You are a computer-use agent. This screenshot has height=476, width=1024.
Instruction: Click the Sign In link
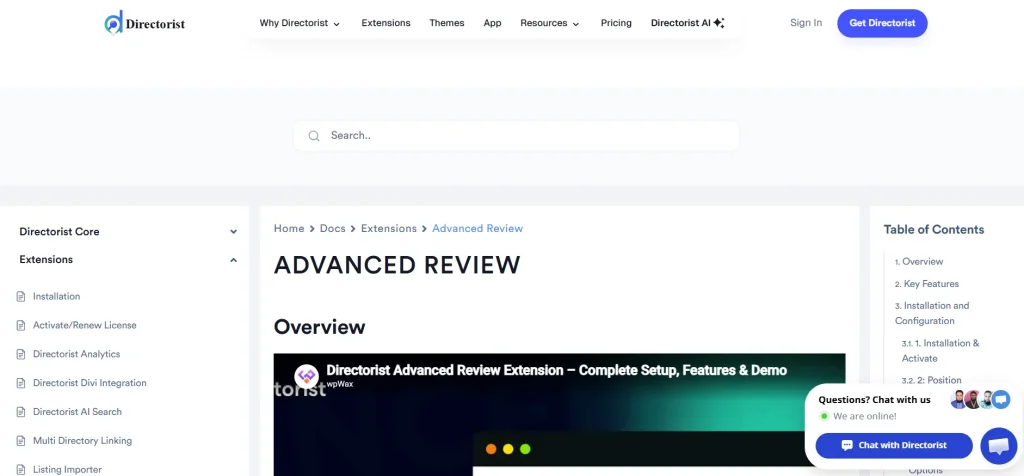(806, 23)
